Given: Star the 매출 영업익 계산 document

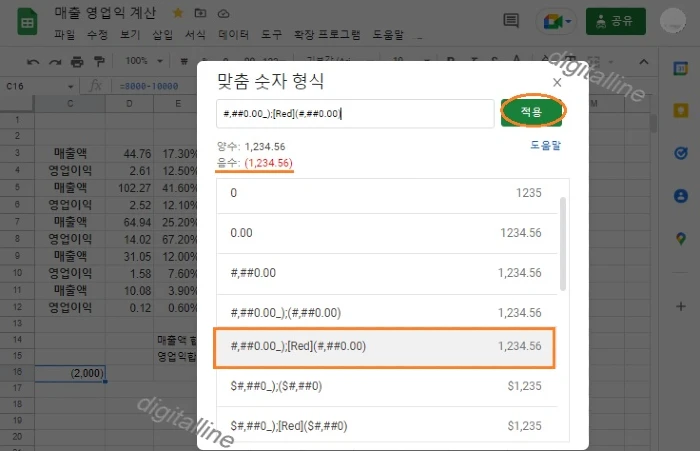Looking at the screenshot, I should pos(178,13).
